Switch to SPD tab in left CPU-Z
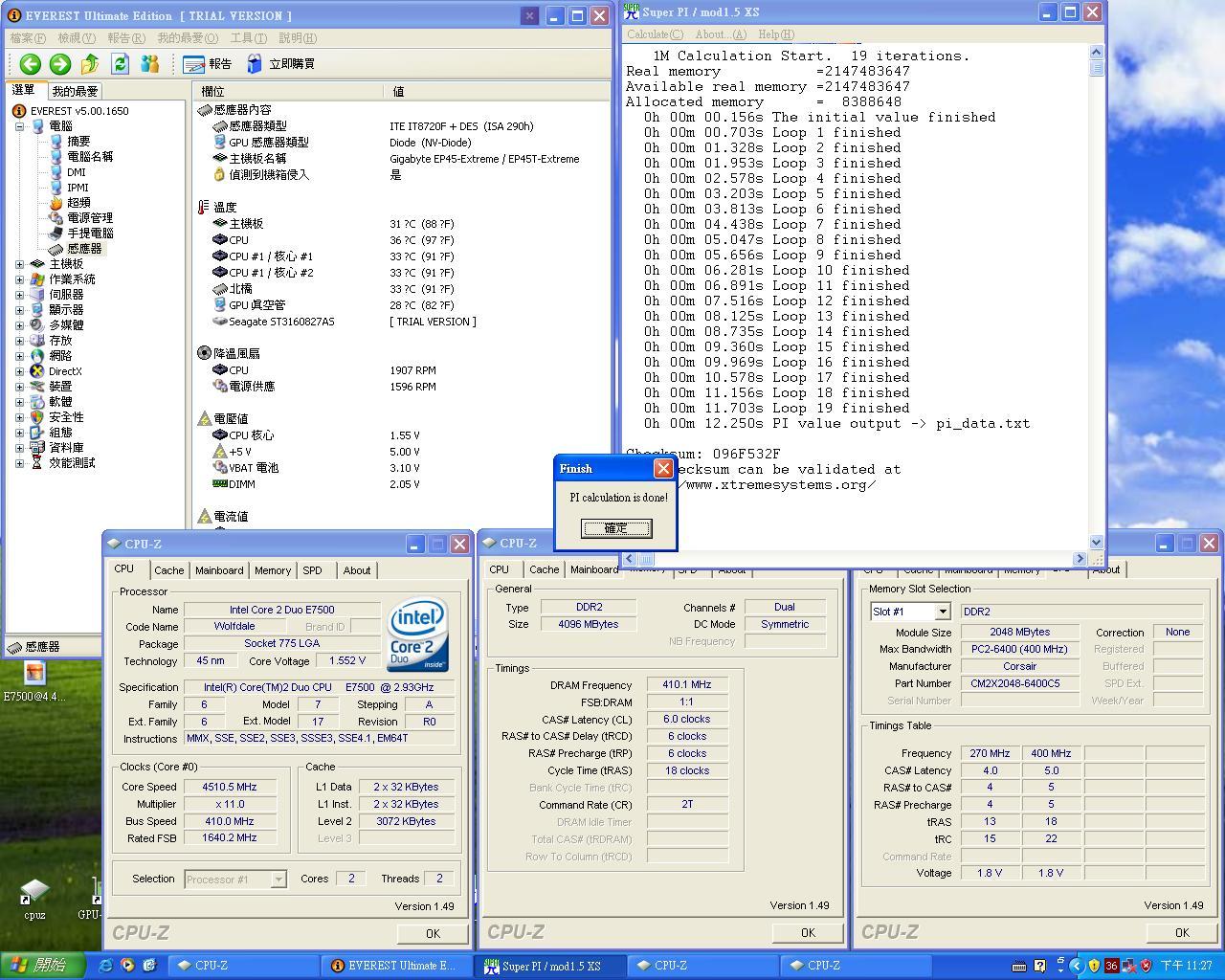This screenshot has height=980, width=1225. [x=312, y=570]
